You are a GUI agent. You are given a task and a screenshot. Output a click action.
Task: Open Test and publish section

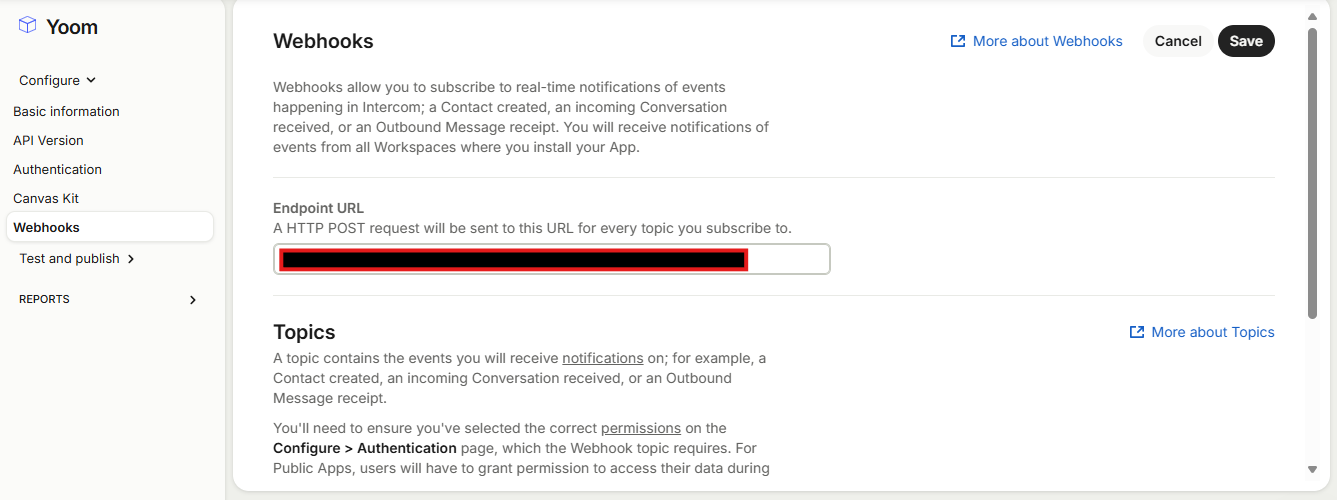(x=69, y=258)
